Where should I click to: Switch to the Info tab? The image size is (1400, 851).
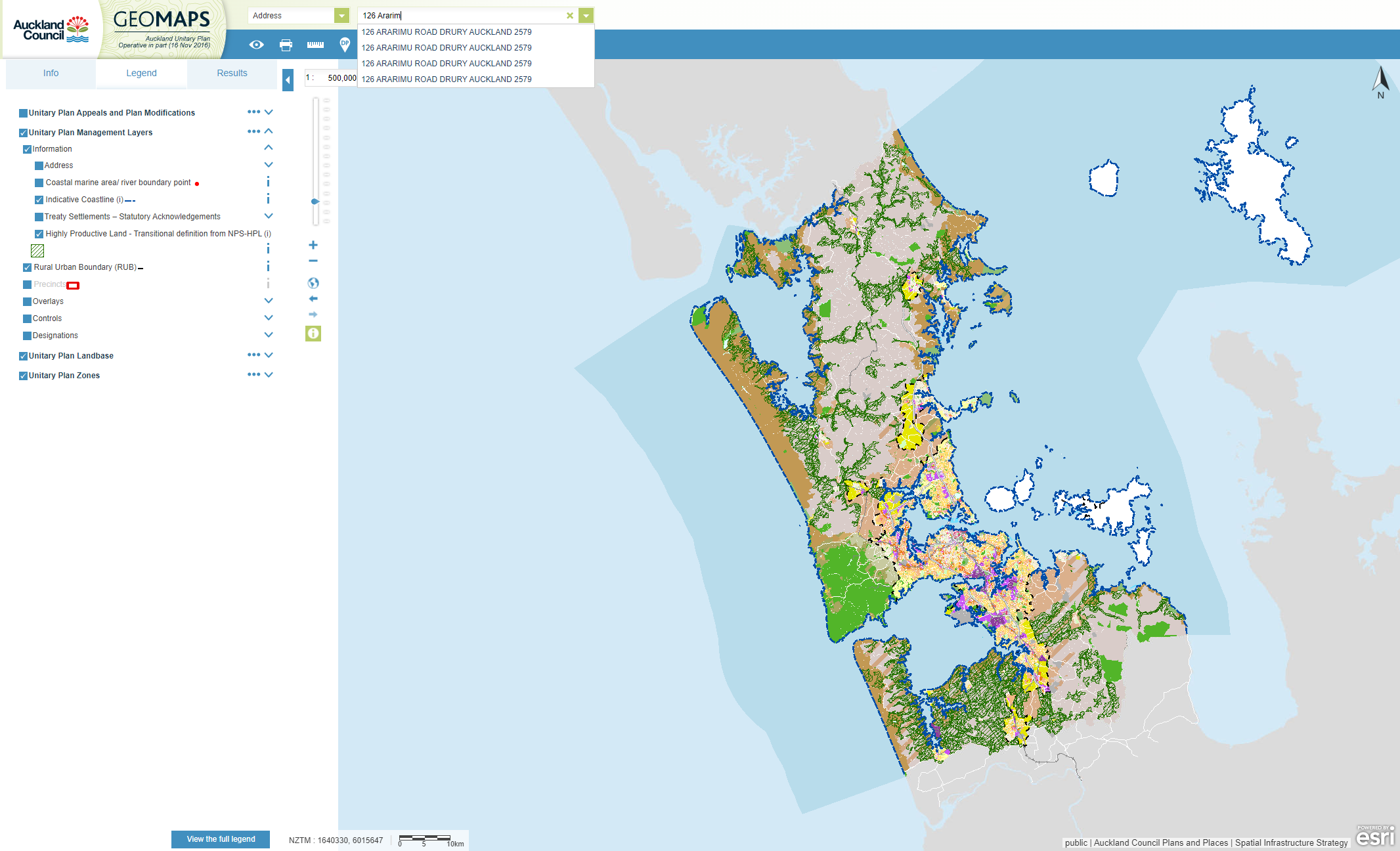51,74
